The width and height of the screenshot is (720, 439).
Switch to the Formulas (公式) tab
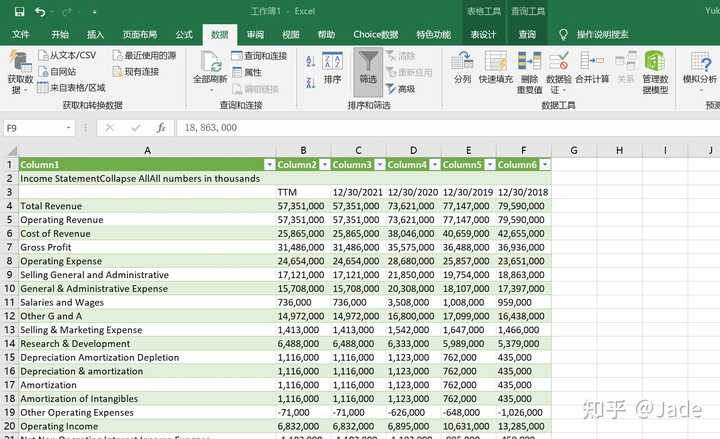coord(184,34)
